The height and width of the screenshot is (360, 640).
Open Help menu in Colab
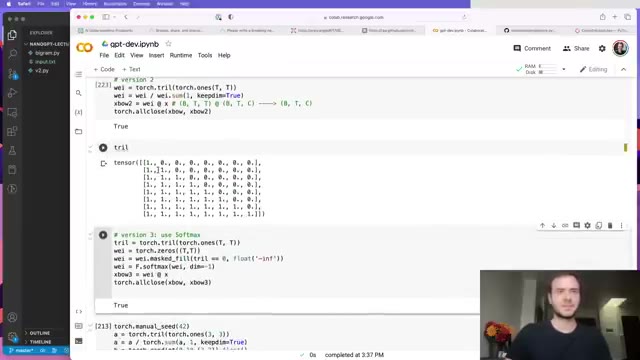click(224, 55)
